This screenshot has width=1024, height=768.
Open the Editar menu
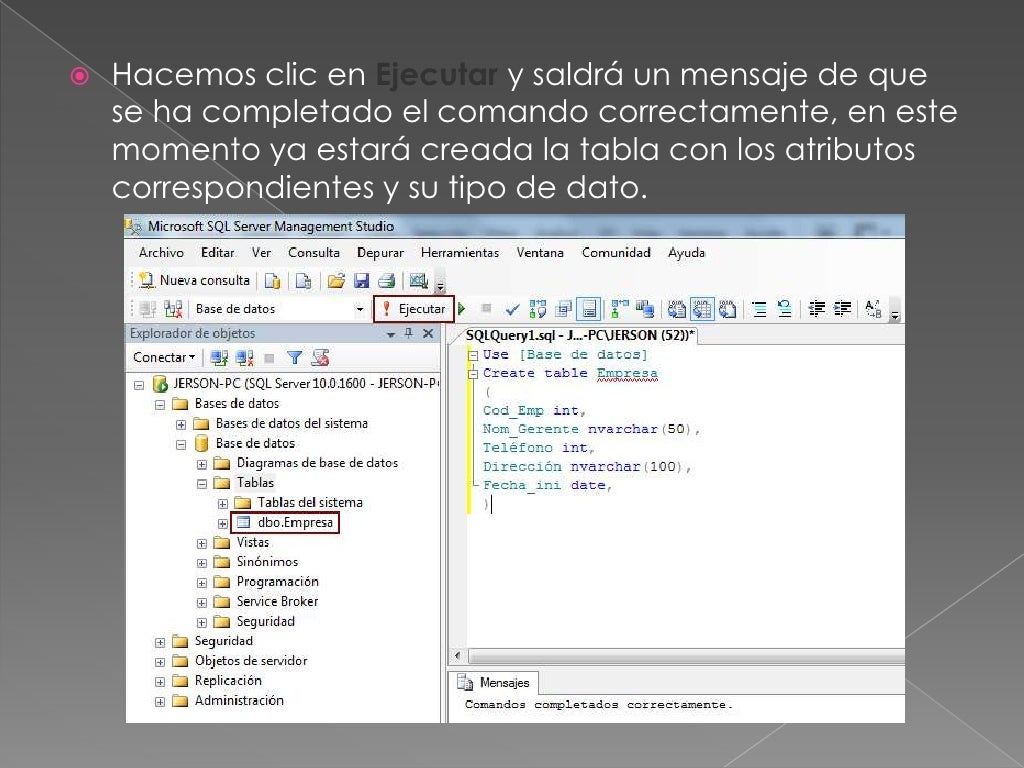pos(217,253)
